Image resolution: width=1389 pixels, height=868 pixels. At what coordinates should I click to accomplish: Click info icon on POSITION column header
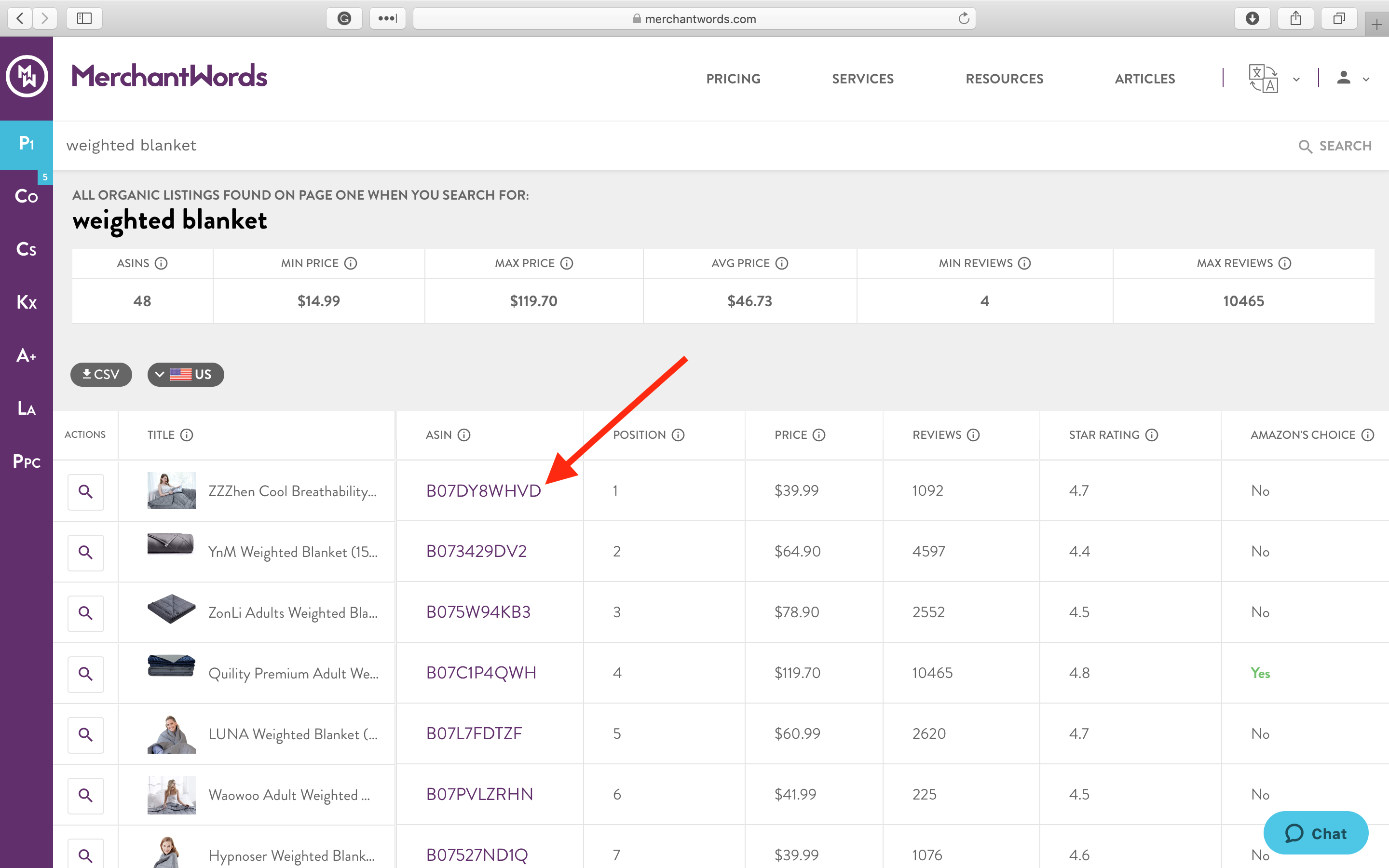coord(679,435)
